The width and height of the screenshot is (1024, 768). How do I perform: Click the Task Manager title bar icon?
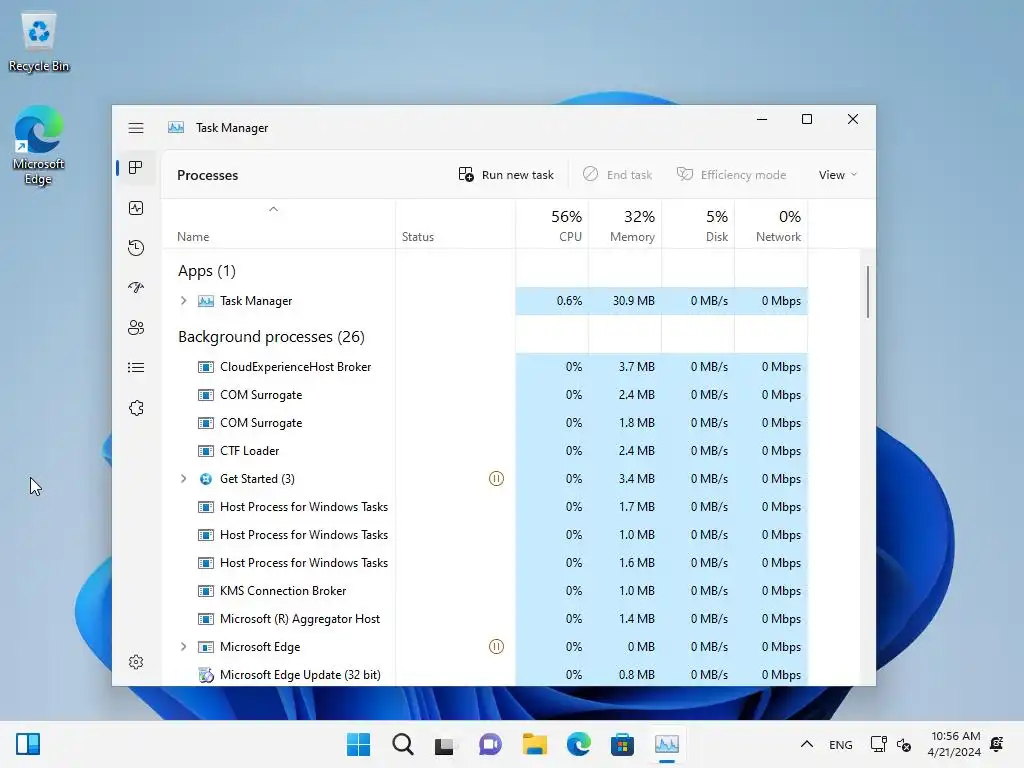click(176, 127)
